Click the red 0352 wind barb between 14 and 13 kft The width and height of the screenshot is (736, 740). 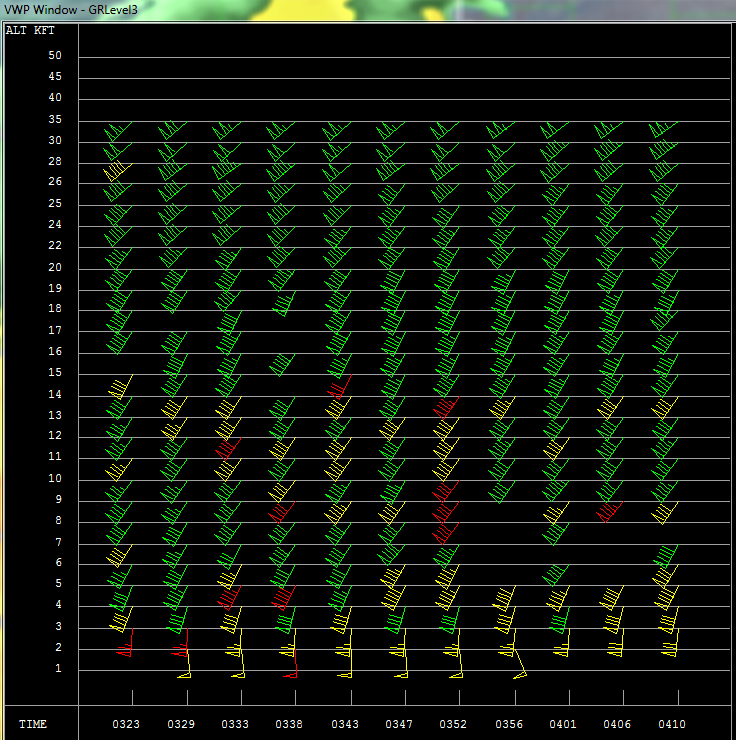446,408
